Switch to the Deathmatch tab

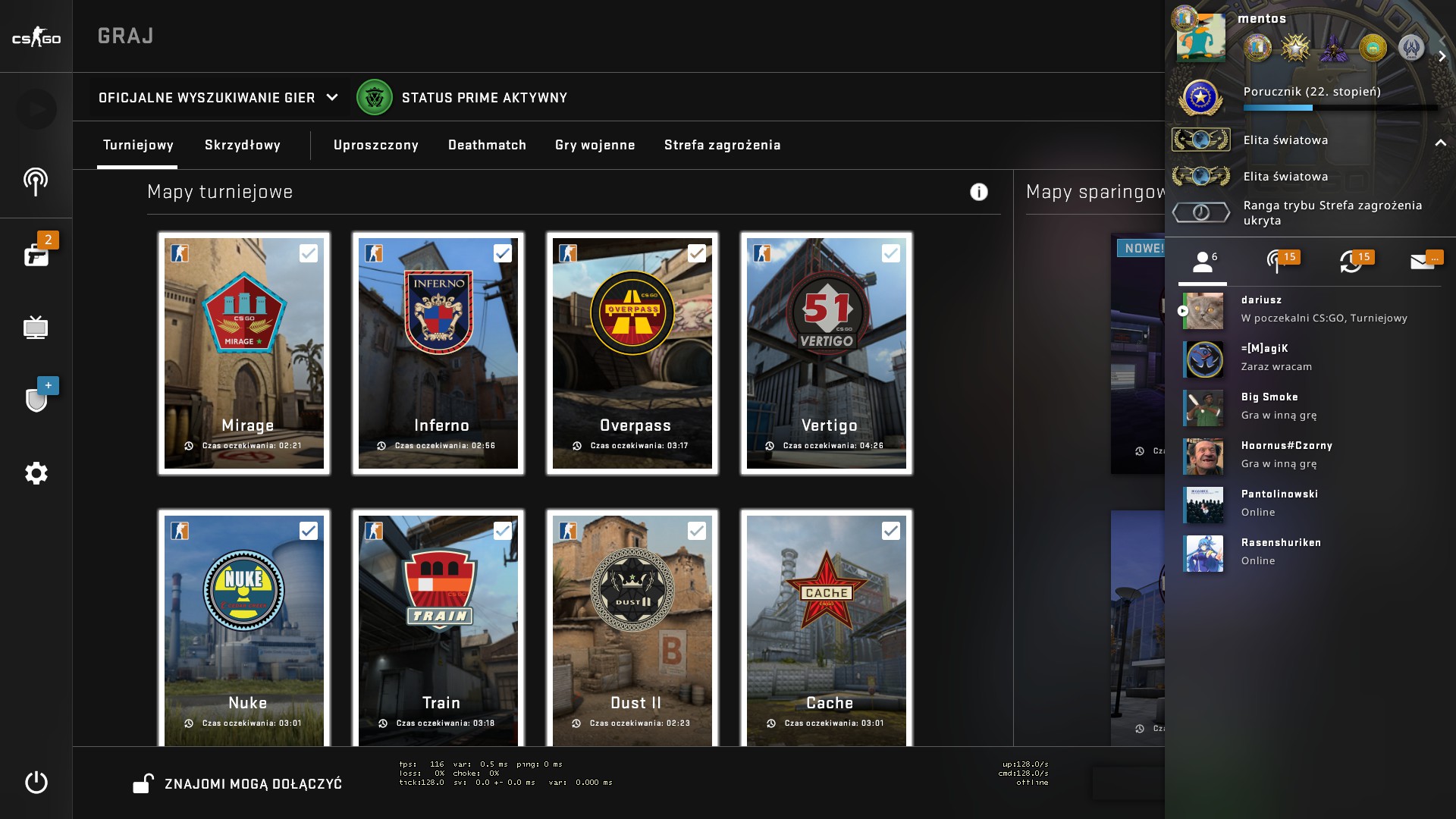(x=487, y=145)
